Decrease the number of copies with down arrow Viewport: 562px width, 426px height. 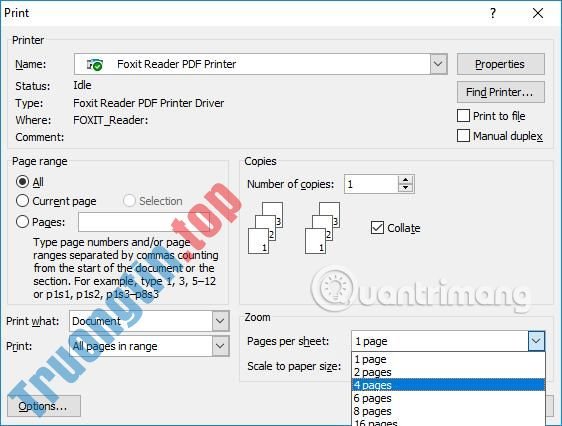click(x=405, y=188)
